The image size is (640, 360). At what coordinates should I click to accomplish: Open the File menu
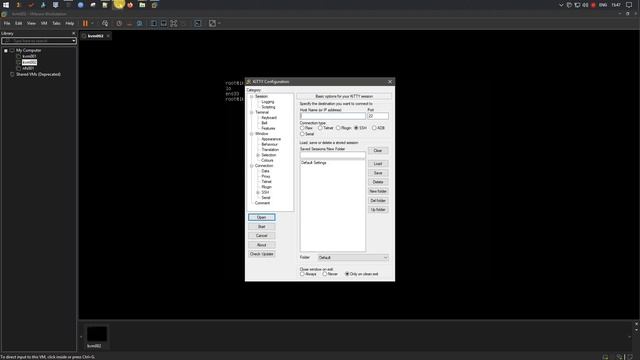tap(7, 24)
